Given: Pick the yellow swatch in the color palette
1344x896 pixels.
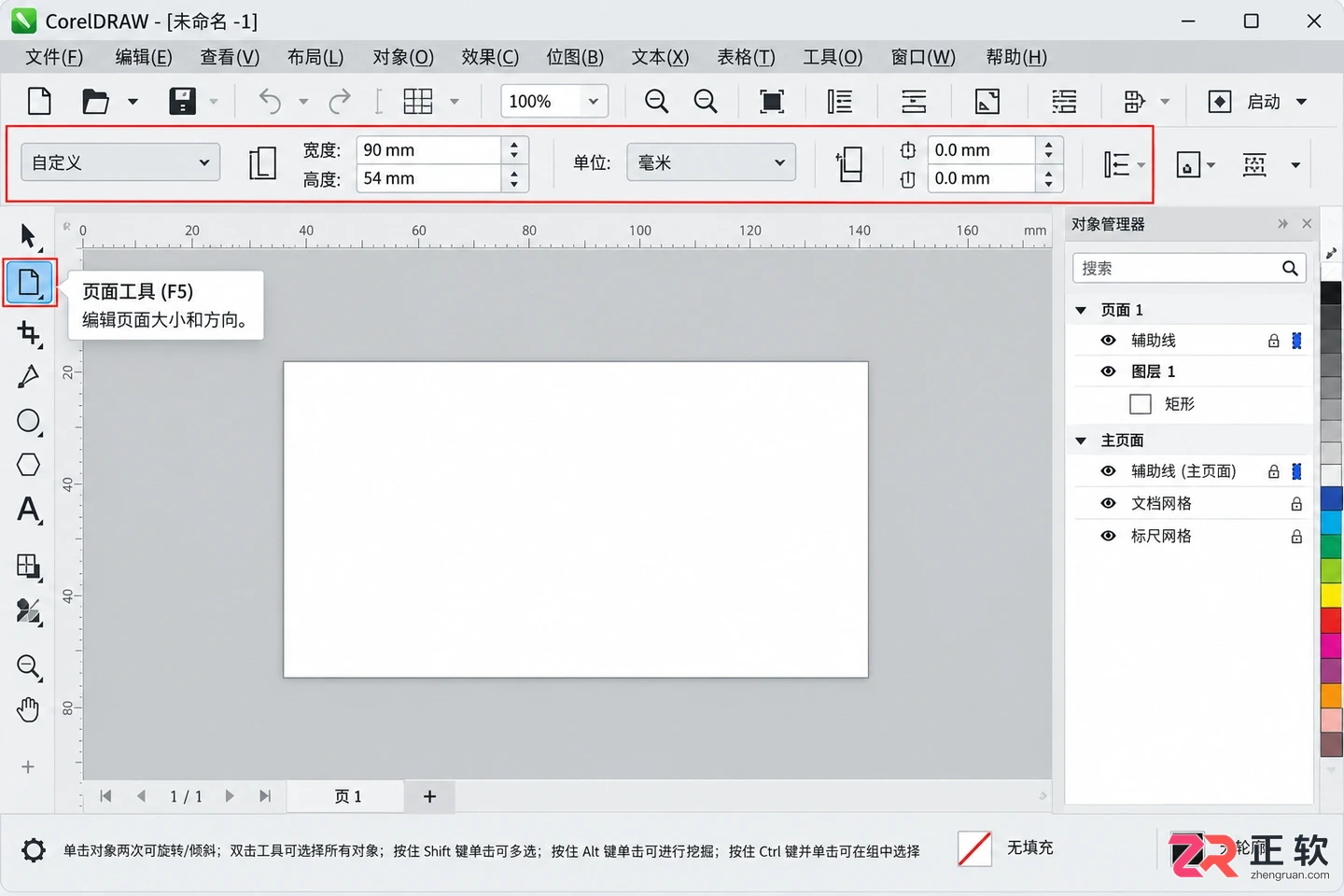Looking at the screenshot, I should tap(1332, 594).
